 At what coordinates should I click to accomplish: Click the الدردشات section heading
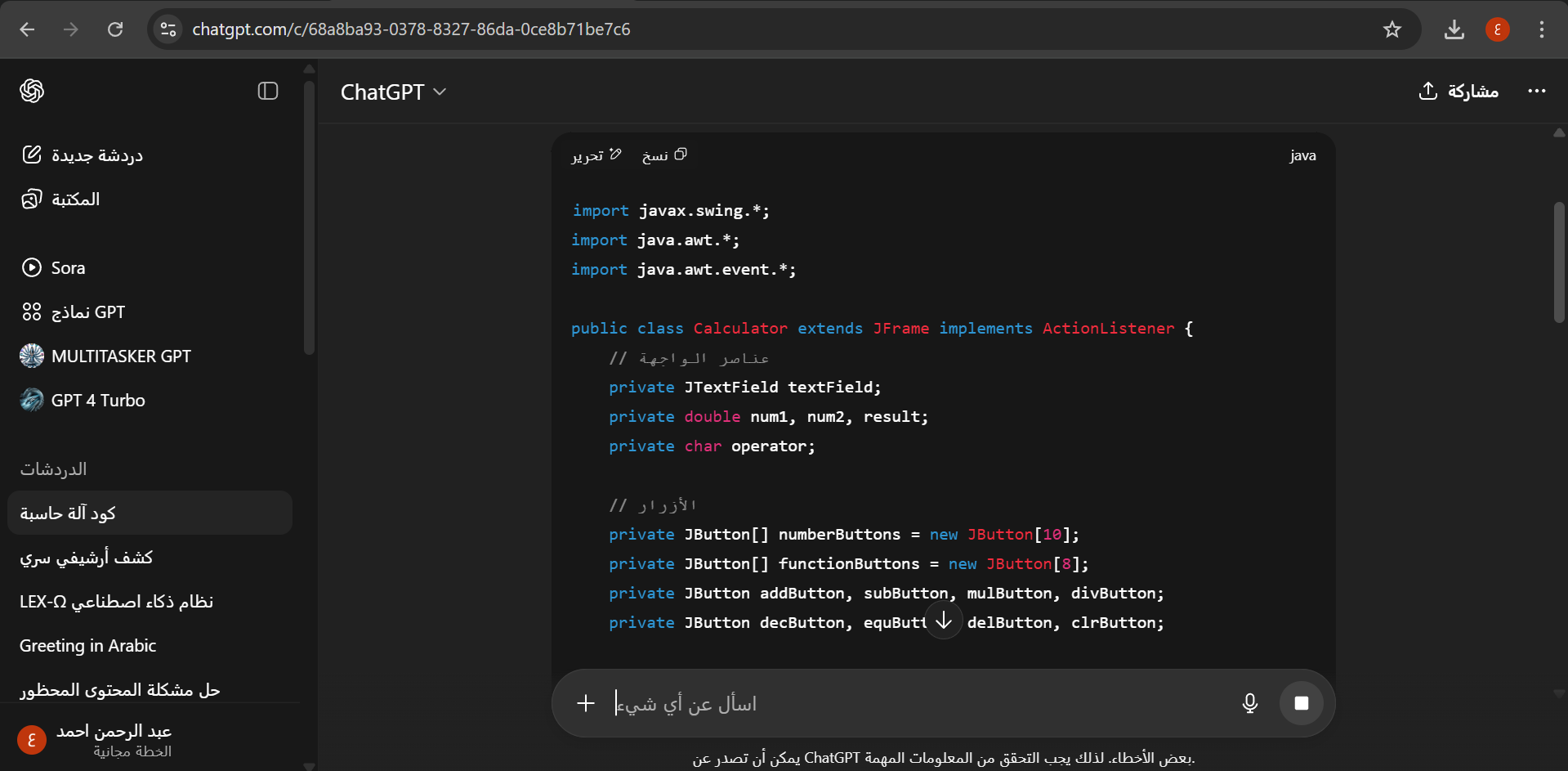click(54, 468)
